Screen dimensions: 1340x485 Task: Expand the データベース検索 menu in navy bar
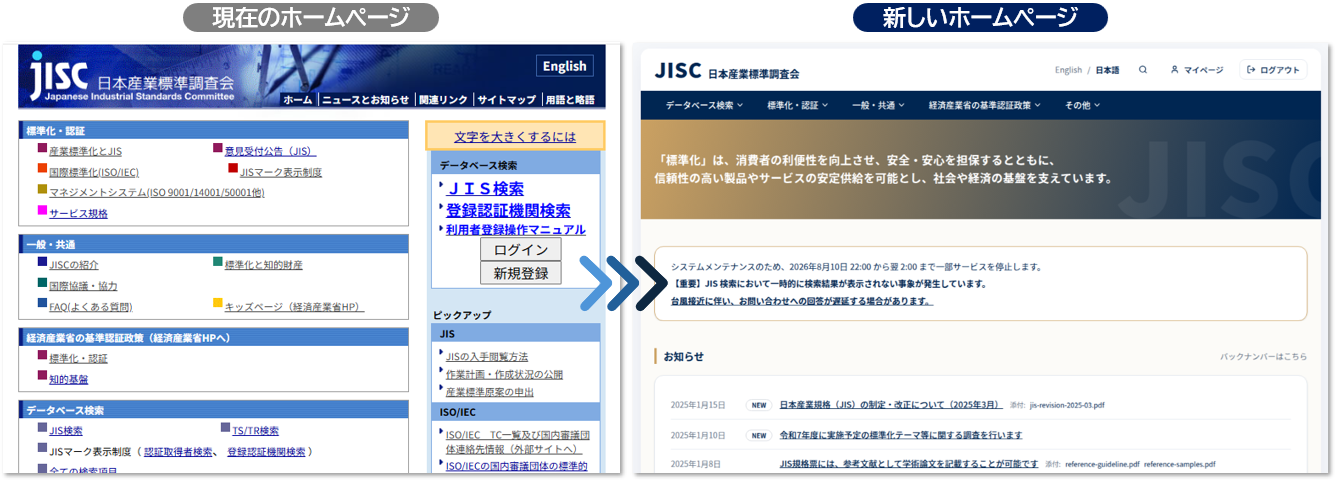coord(704,105)
